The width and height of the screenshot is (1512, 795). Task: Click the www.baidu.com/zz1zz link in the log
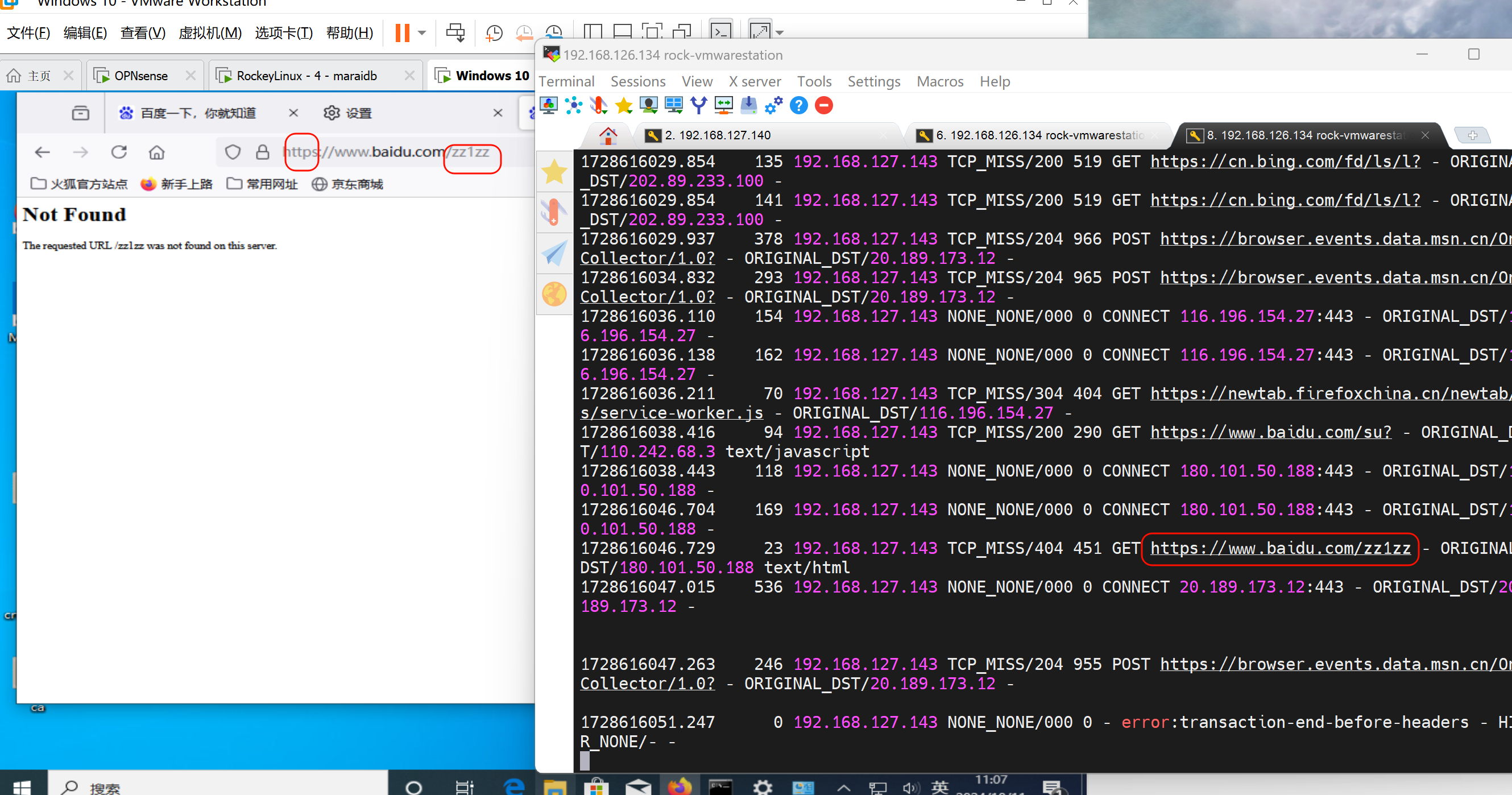point(1279,548)
